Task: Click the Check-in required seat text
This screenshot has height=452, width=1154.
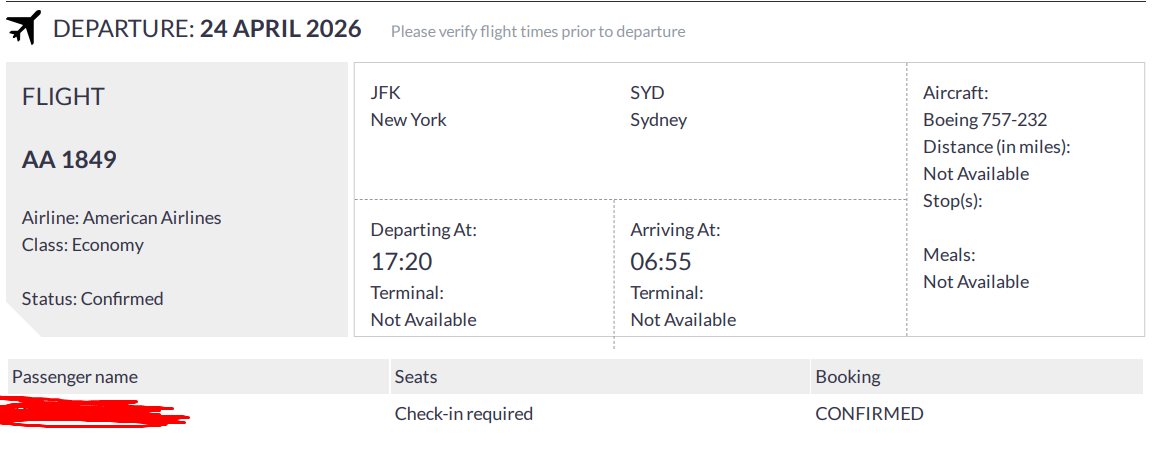Action: (464, 414)
